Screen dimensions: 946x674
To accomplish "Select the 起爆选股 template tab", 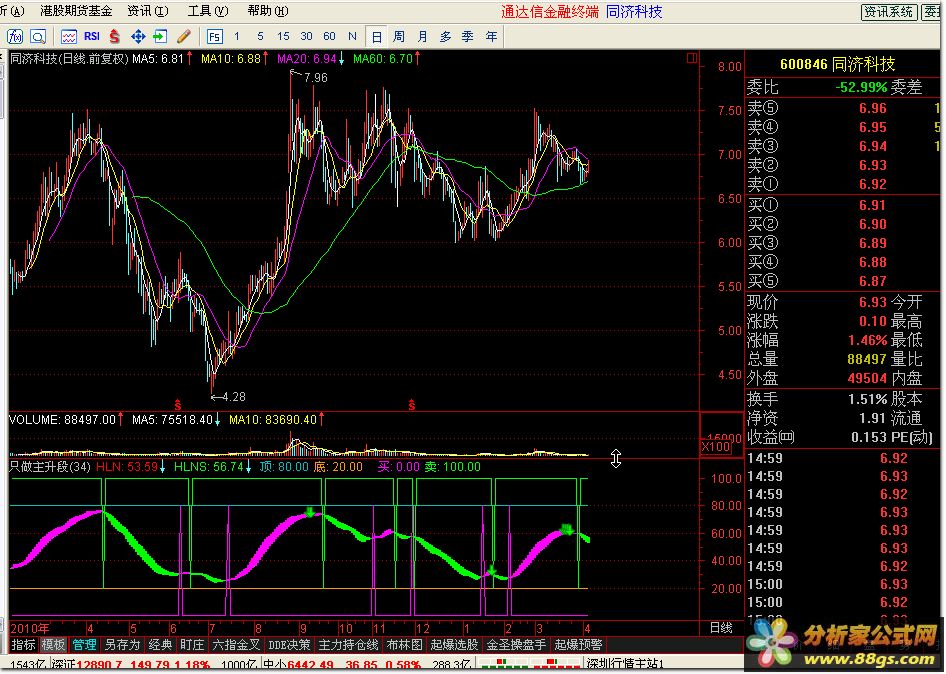I will 454,645.
